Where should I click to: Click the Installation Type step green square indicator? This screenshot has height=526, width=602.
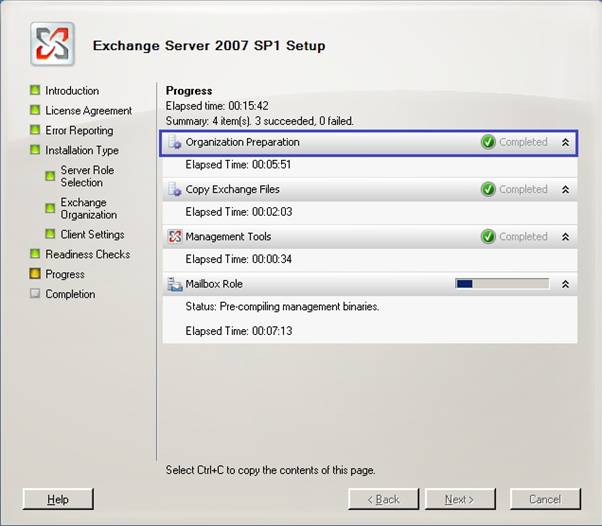pyautogui.click(x=35, y=149)
